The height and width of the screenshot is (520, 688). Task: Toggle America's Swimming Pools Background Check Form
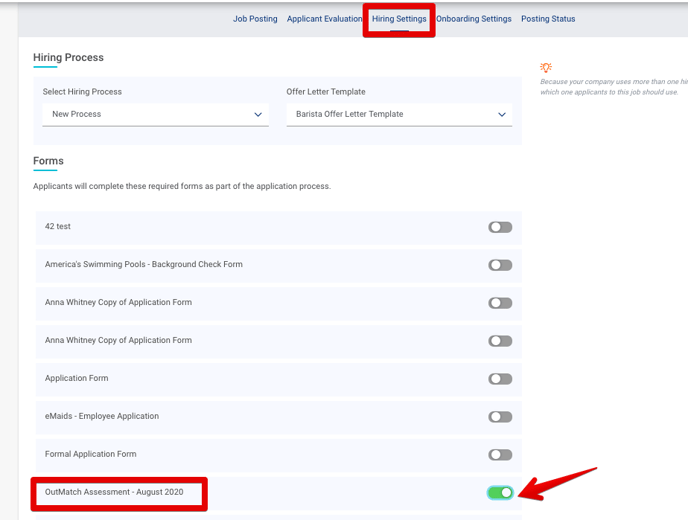[x=500, y=265]
